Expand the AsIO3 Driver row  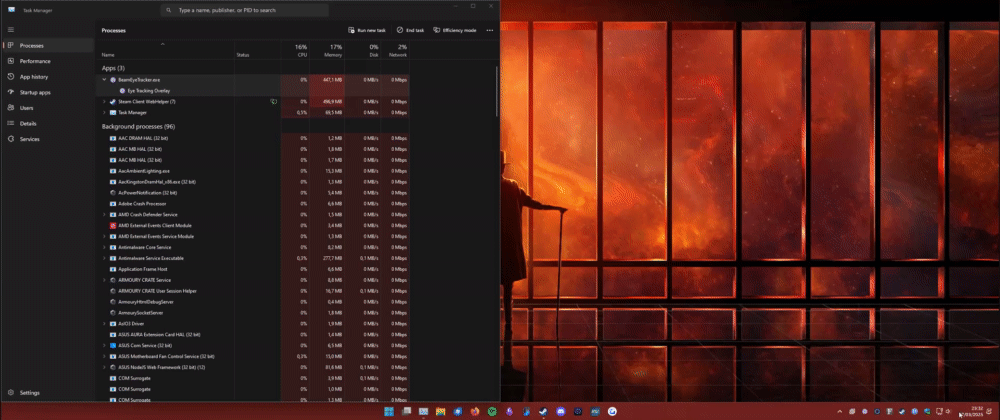pyautogui.click(x=104, y=324)
